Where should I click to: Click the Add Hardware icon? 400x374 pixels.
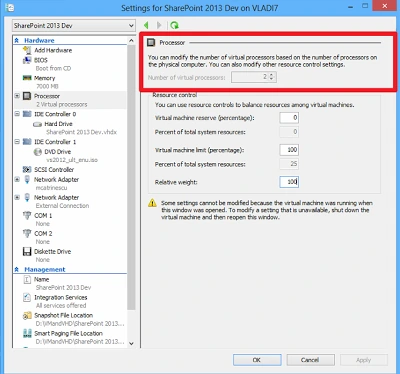pyautogui.click(x=27, y=50)
